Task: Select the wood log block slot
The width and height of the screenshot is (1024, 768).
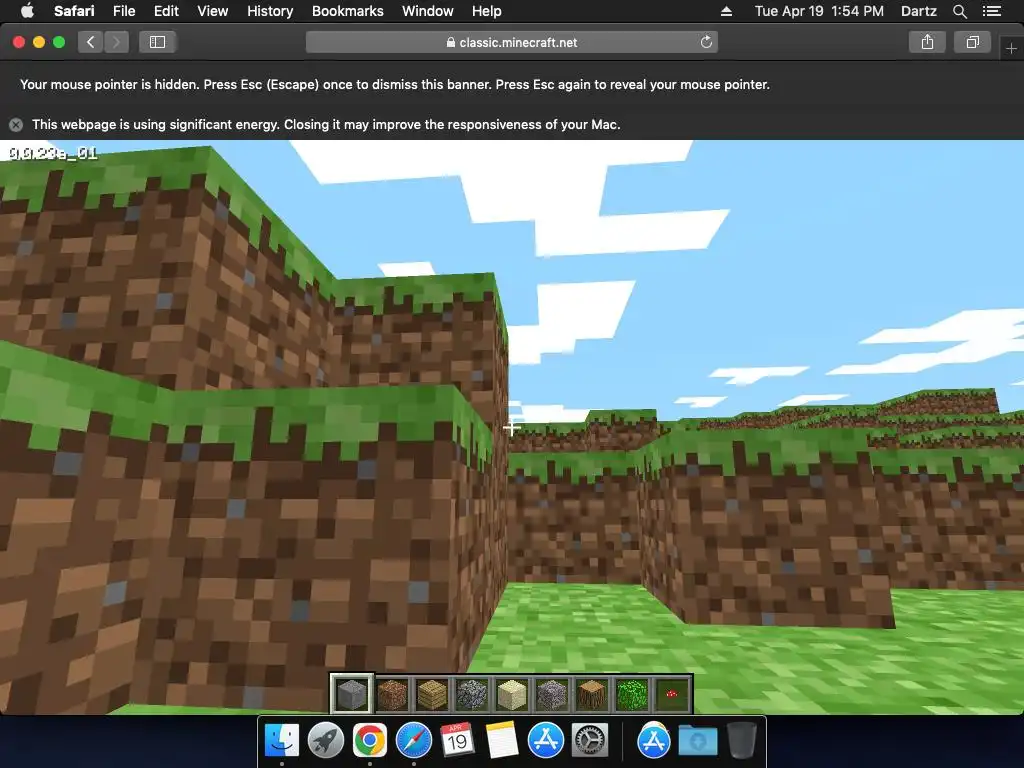Action: [592, 694]
